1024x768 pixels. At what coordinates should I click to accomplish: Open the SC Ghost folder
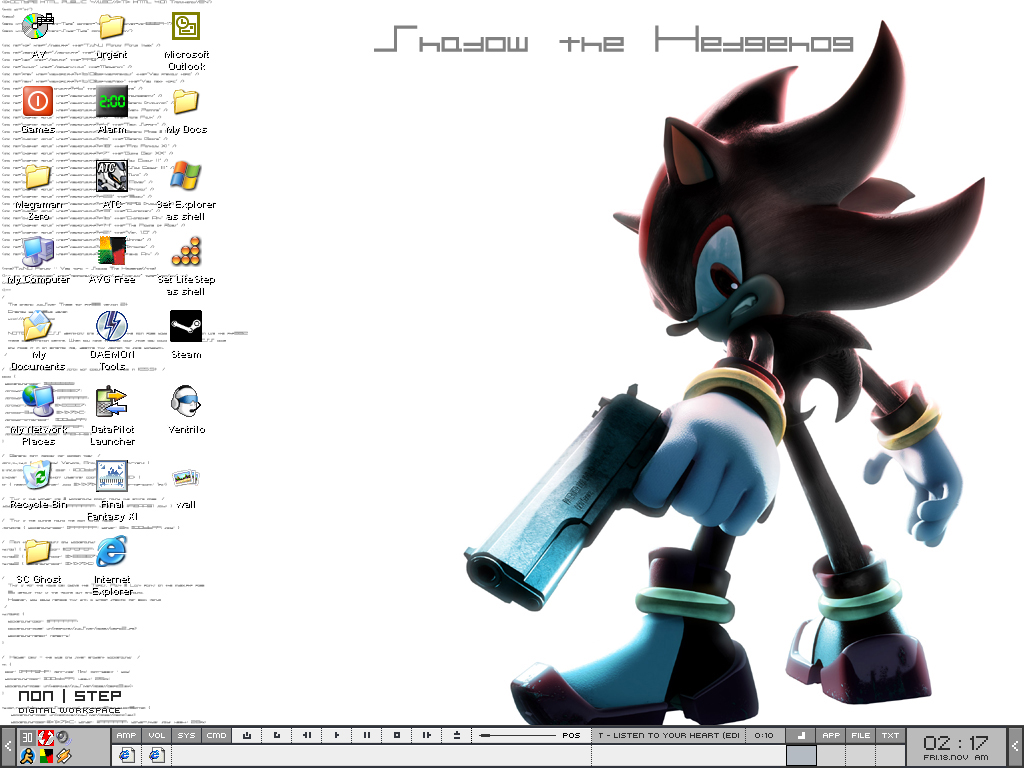38,551
